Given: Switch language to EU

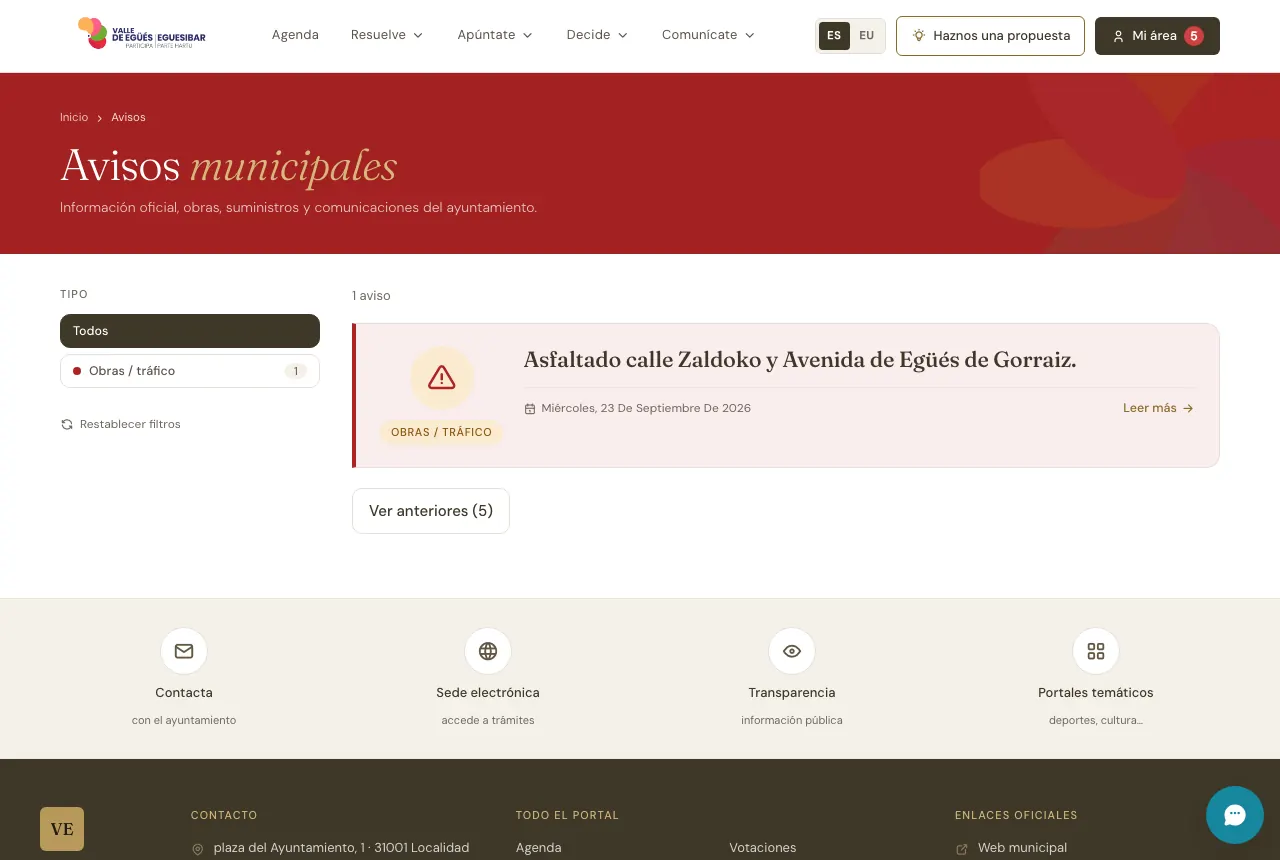Looking at the screenshot, I should point(866,36).
